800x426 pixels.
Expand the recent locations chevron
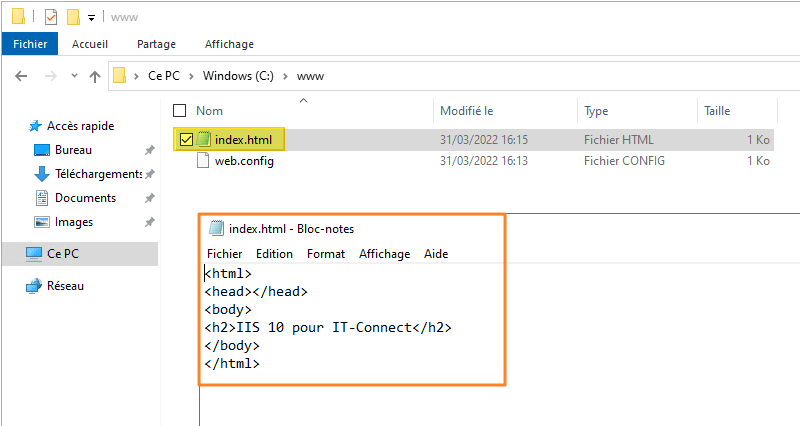coord(70,76)
